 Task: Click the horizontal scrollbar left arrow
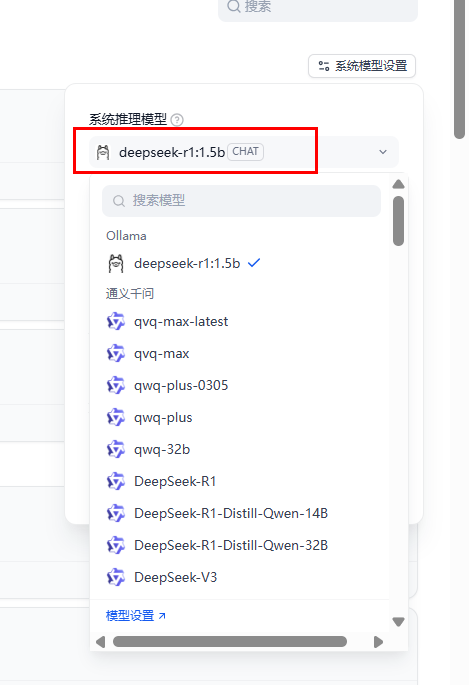coord(101,642)
